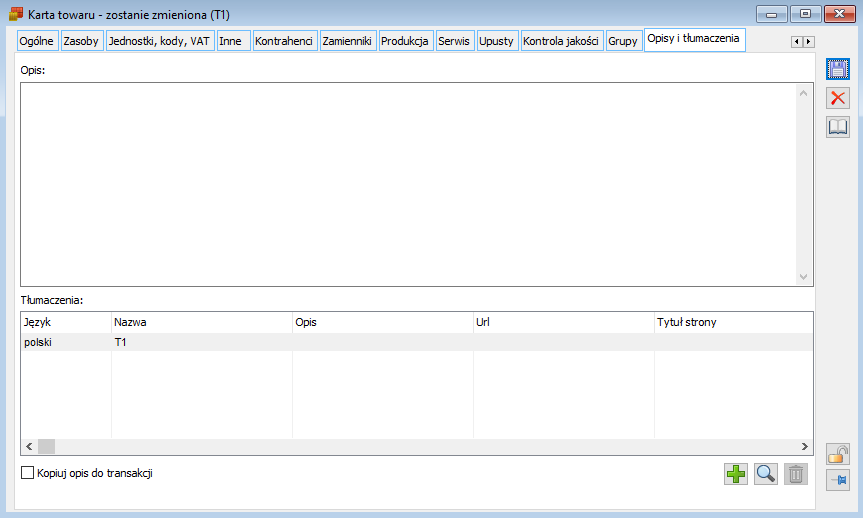The width and height of the screenshot is (863, 518).
Task: Restore the Karta towaru window size
Action: click(x=805, y=14)
